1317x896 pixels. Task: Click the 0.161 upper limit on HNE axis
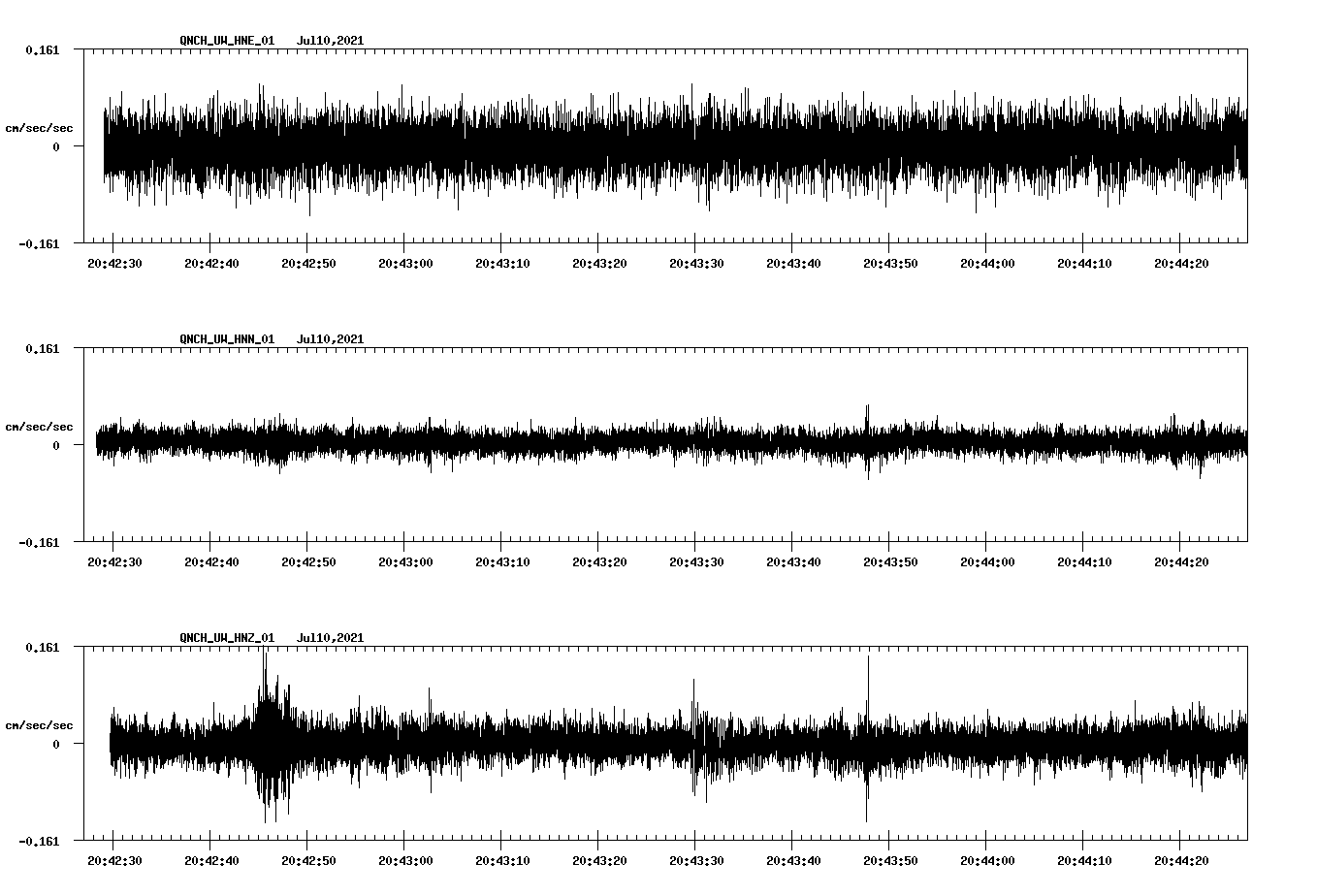(x=43, y=49)
